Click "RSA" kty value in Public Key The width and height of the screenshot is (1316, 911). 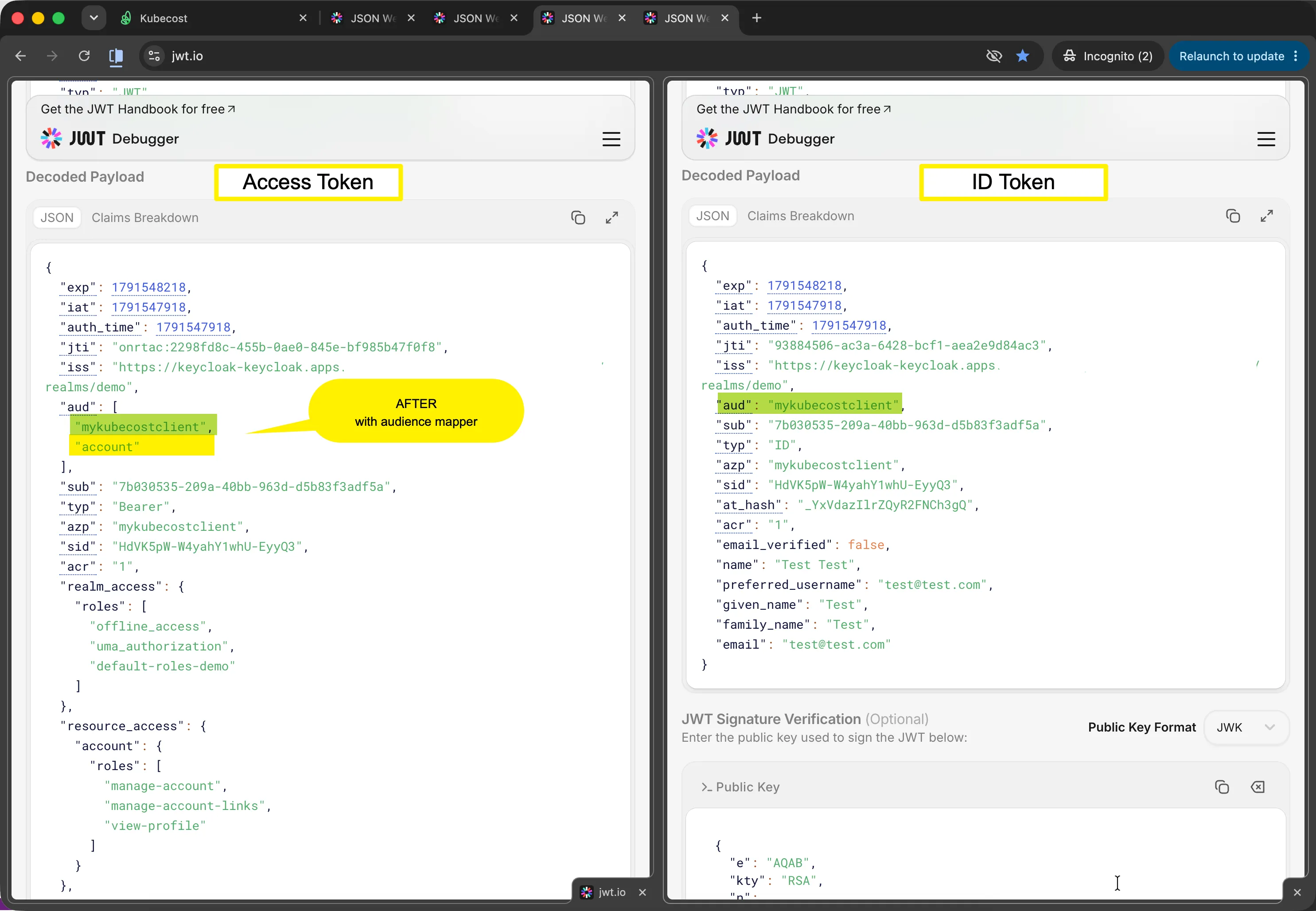(x=799, y=881)
